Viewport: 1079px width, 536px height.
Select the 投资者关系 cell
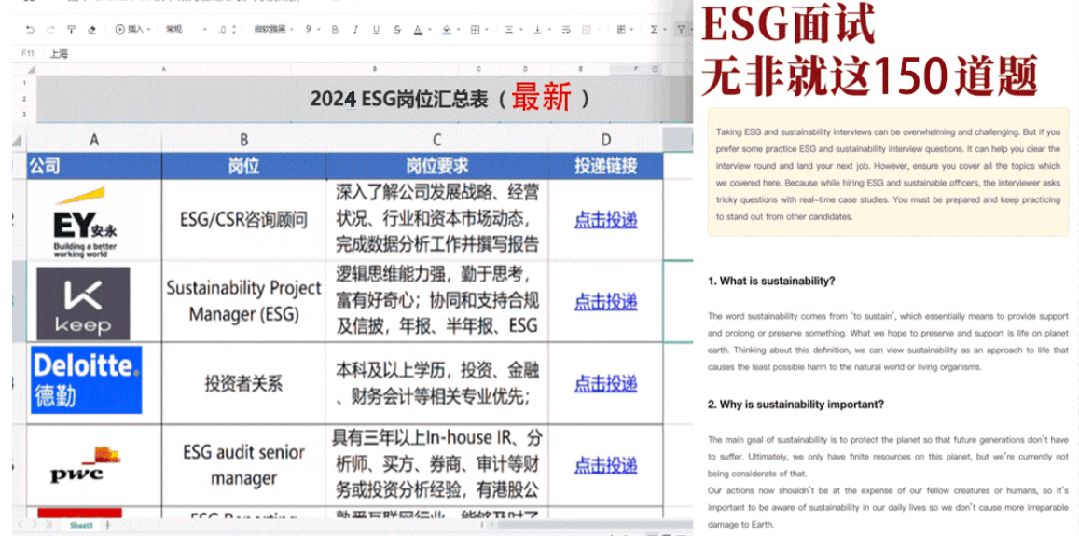[244, 383]
